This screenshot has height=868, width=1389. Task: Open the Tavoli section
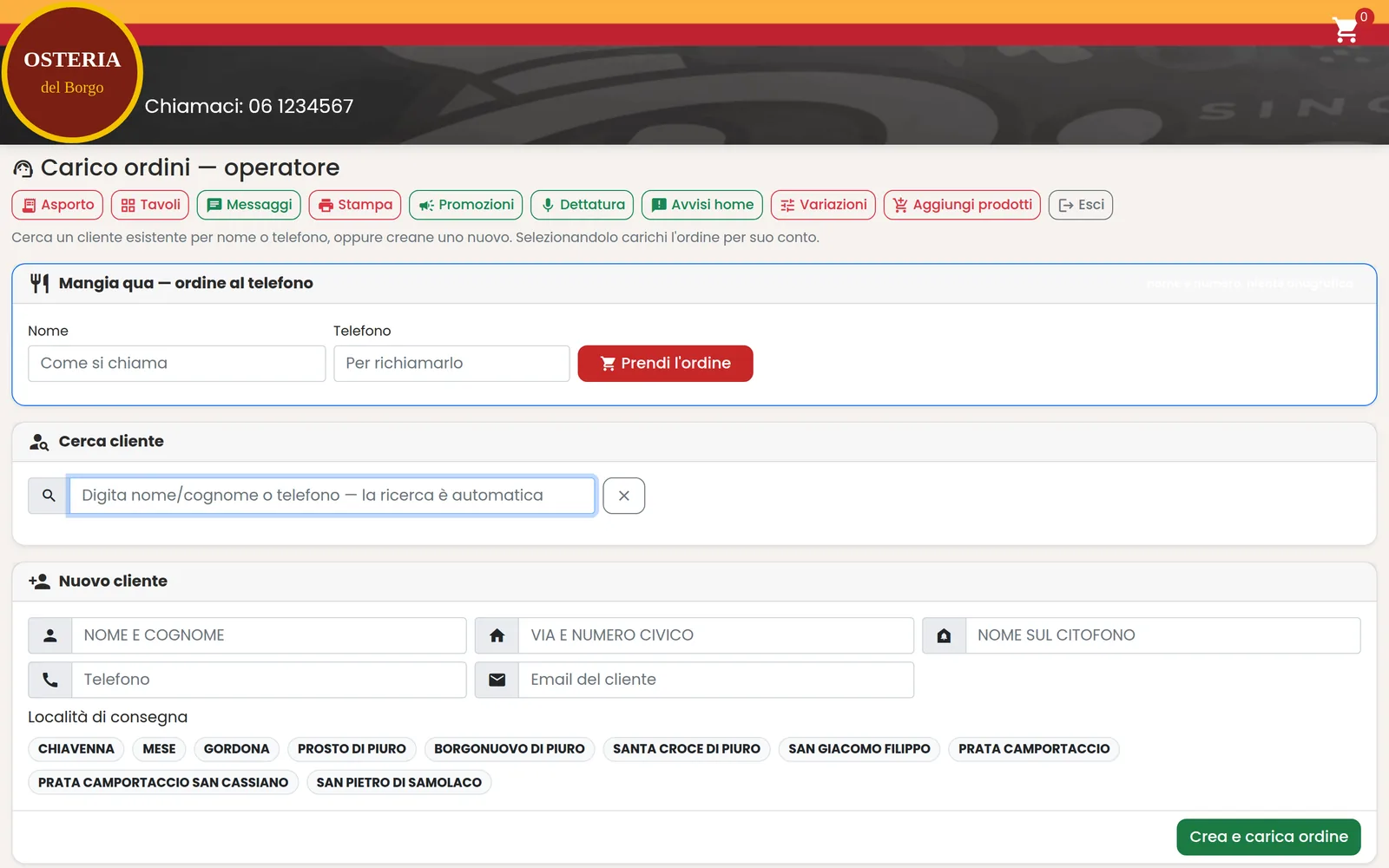point(150,205)
